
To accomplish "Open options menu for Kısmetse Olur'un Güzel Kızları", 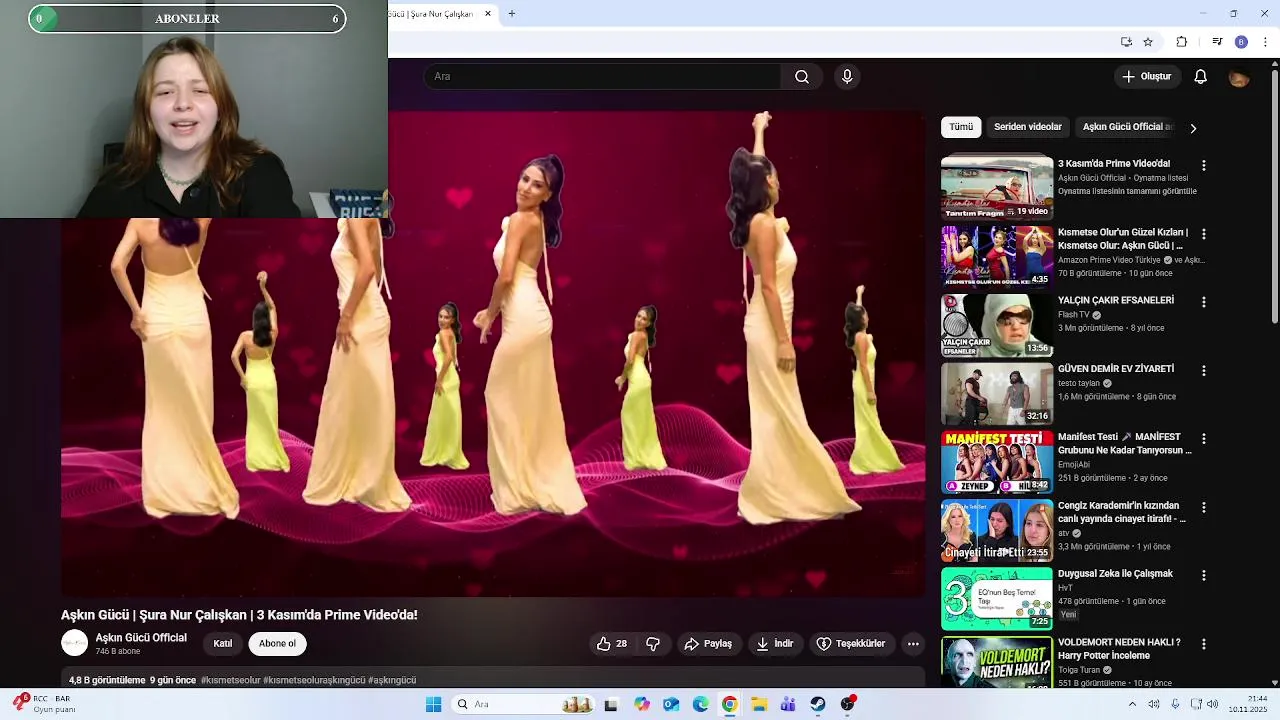I will point(1204,234).
